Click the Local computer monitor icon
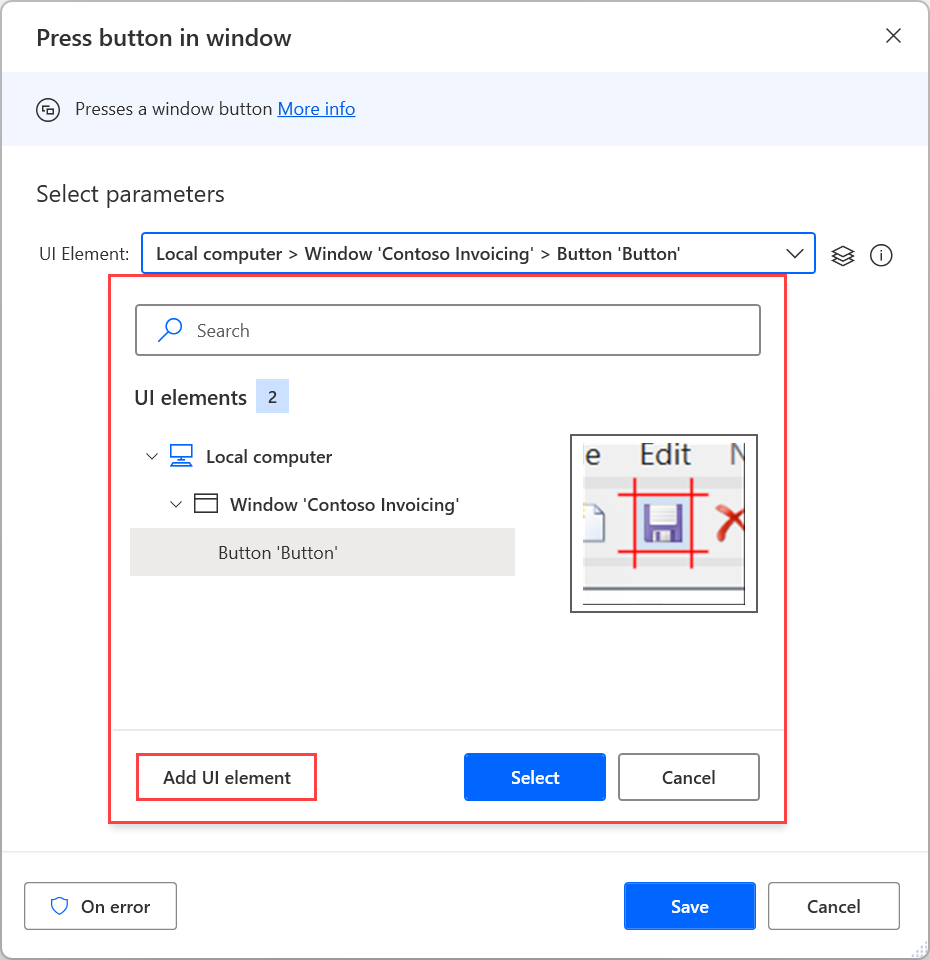Screen dimensions: 930x960 click(181, 456)
